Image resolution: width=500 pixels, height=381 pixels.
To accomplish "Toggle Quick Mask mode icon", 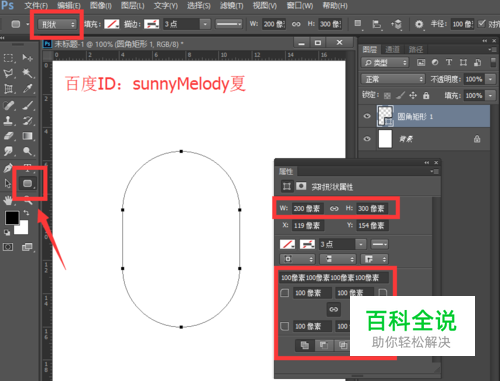I will [8, 247].
